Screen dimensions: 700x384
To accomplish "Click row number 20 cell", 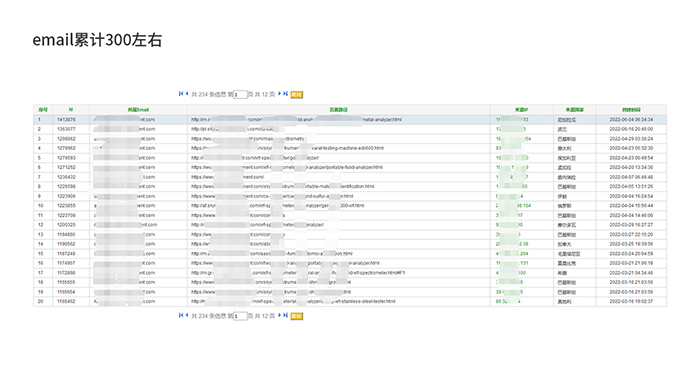I will tap(43, 302).
